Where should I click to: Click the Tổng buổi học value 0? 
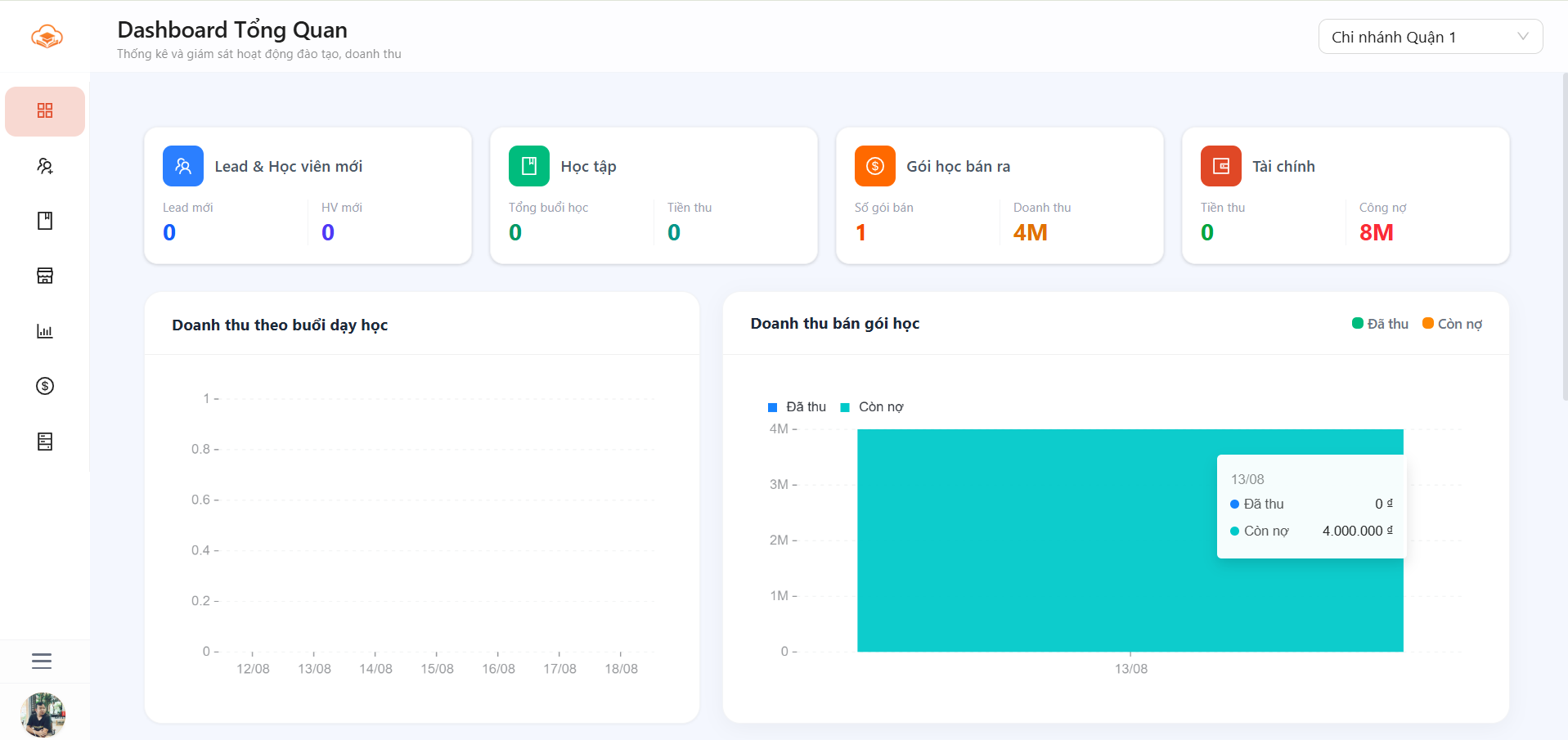(515, 233)
